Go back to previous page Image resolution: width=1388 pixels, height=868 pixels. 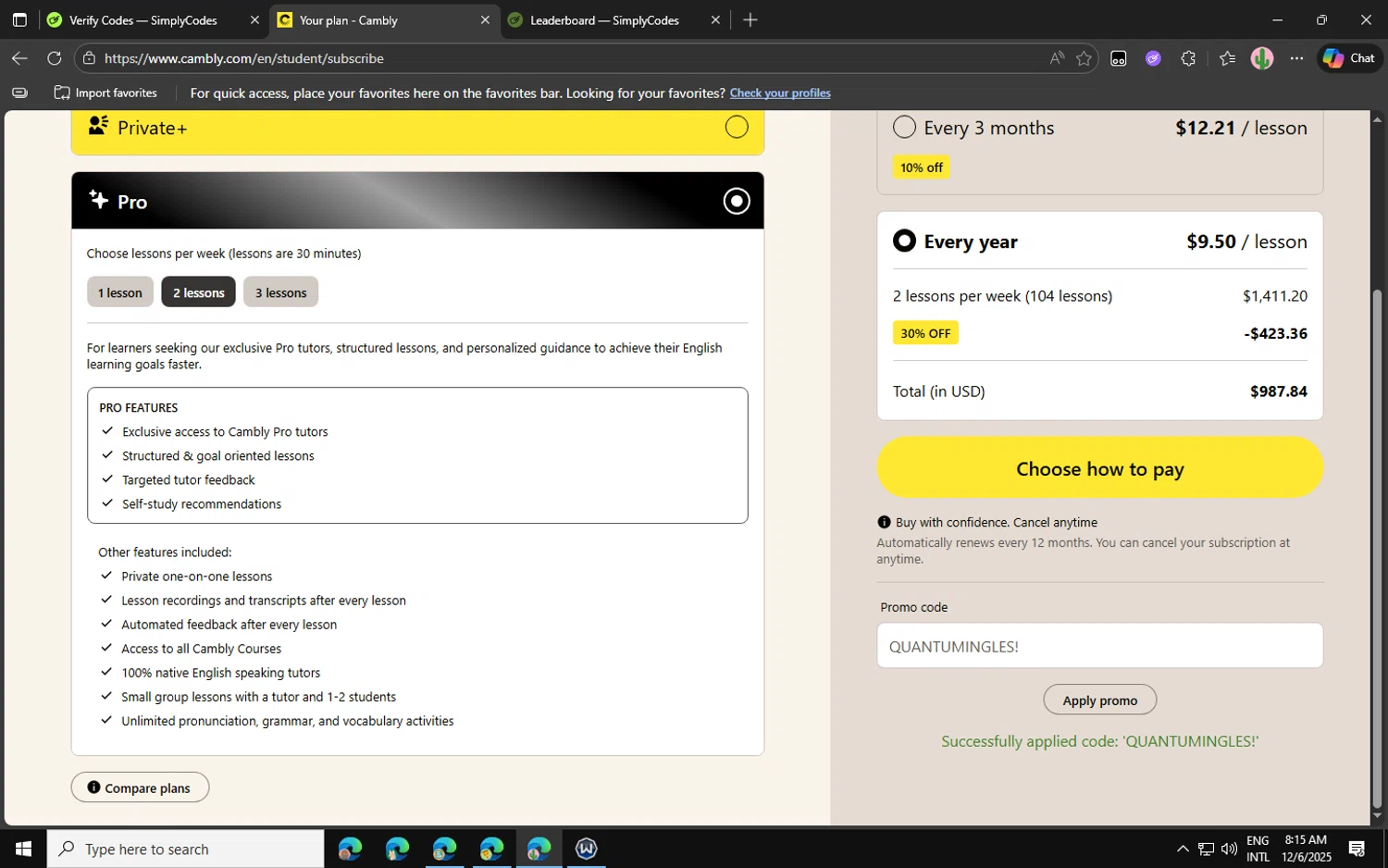(19, 58)
